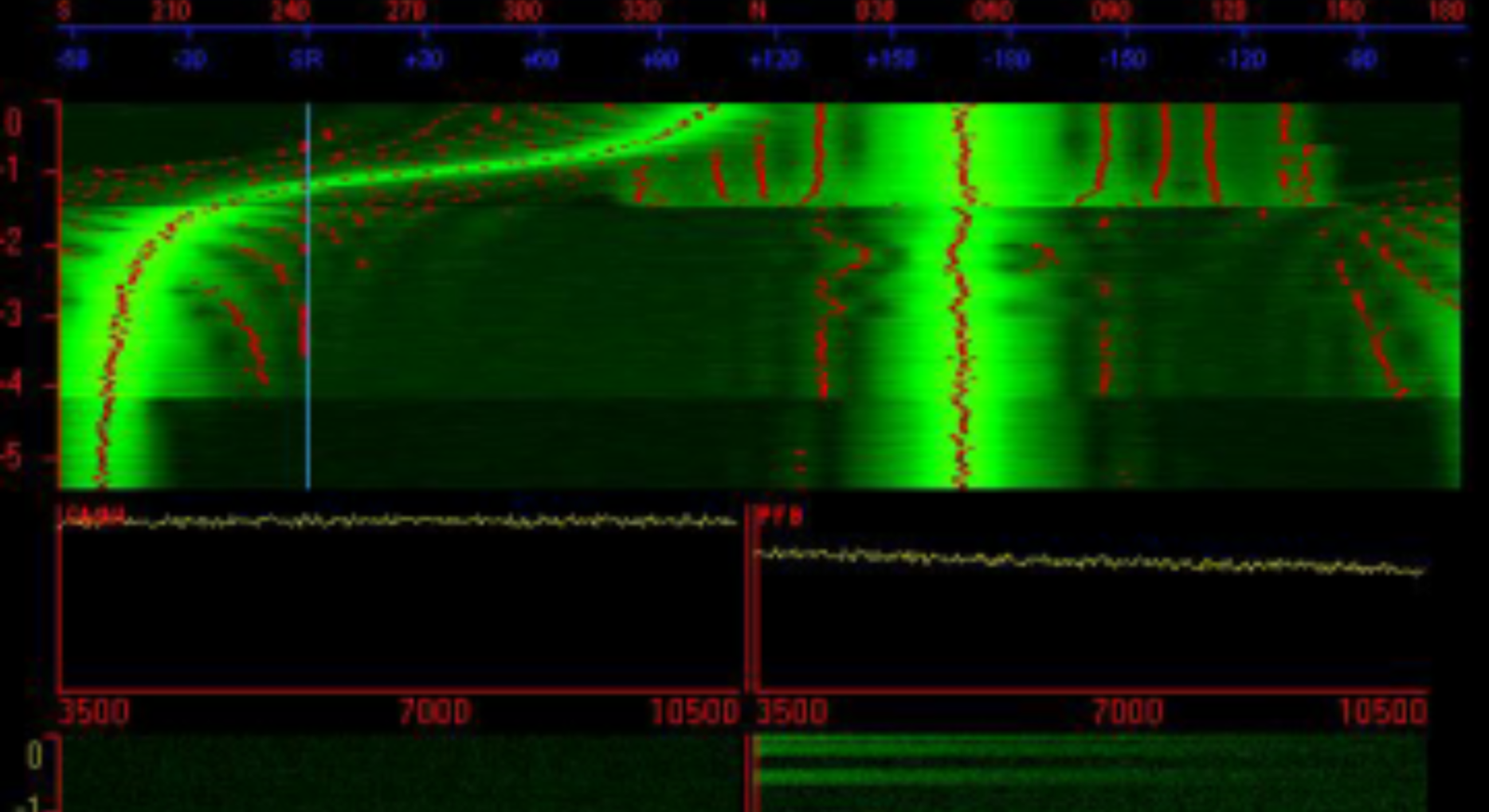This screenshot has height=812, width=1489.
Task: Click the -3 label on waterfall time axis
Action: point(13,313)
